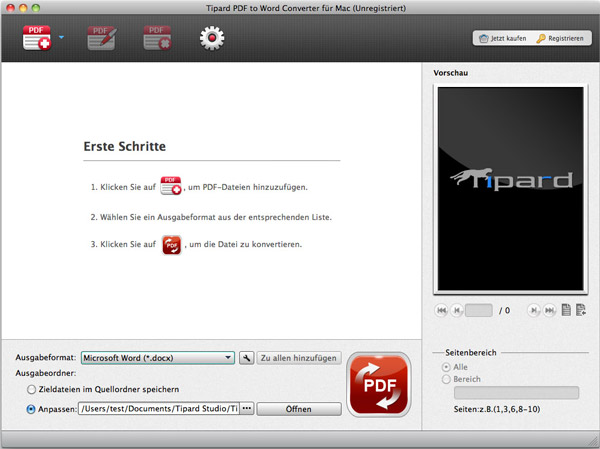Click the window resize grip corner
This screenshot has height=449, width=600.
pos(593,441)
